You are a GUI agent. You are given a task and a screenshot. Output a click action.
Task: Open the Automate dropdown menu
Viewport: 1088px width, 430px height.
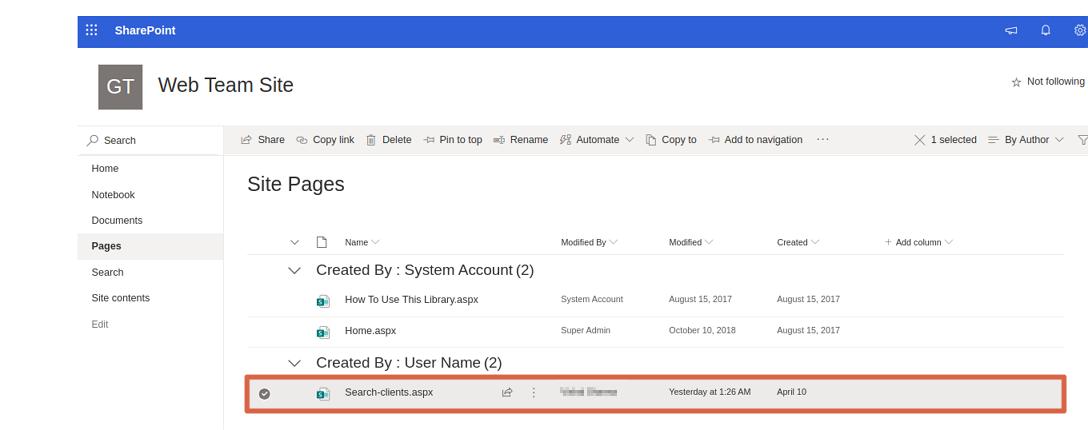click(597, 140)
